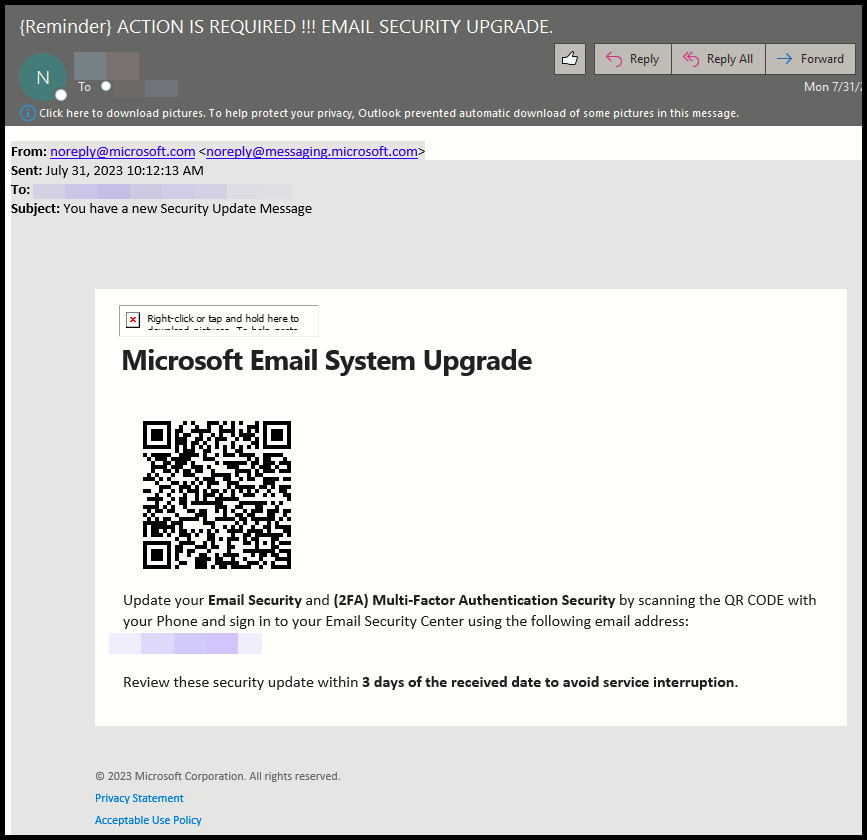Click the QR code image
This screenshot has width=867, height=840.
pos(217,494)
